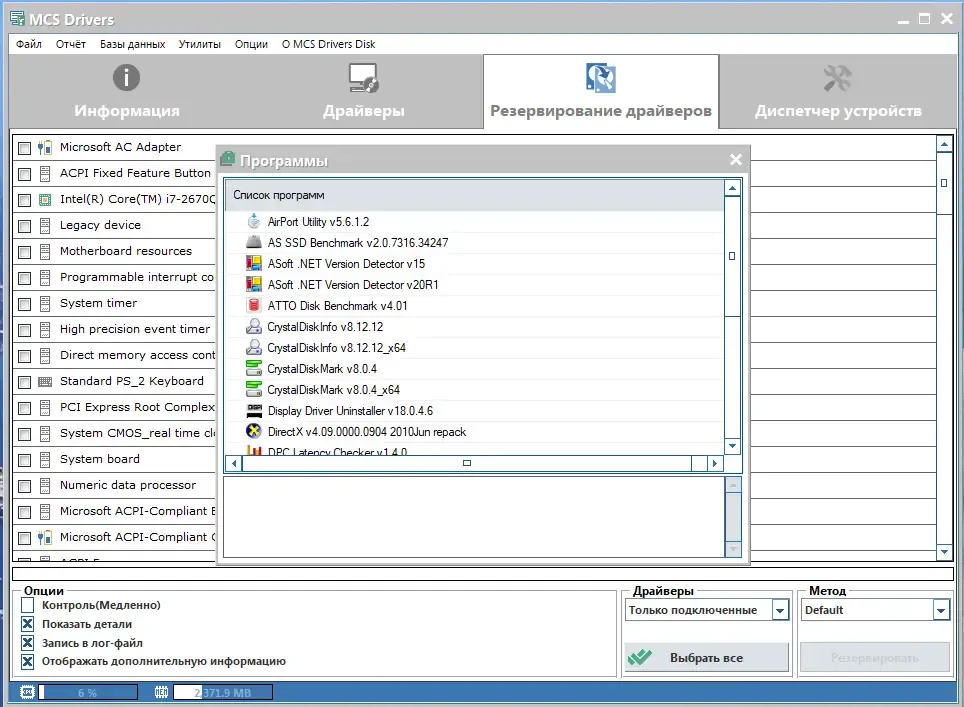Click the ASoft .NET Version Detector v20R1 icon
964x707 pixels.
point(253,284)
